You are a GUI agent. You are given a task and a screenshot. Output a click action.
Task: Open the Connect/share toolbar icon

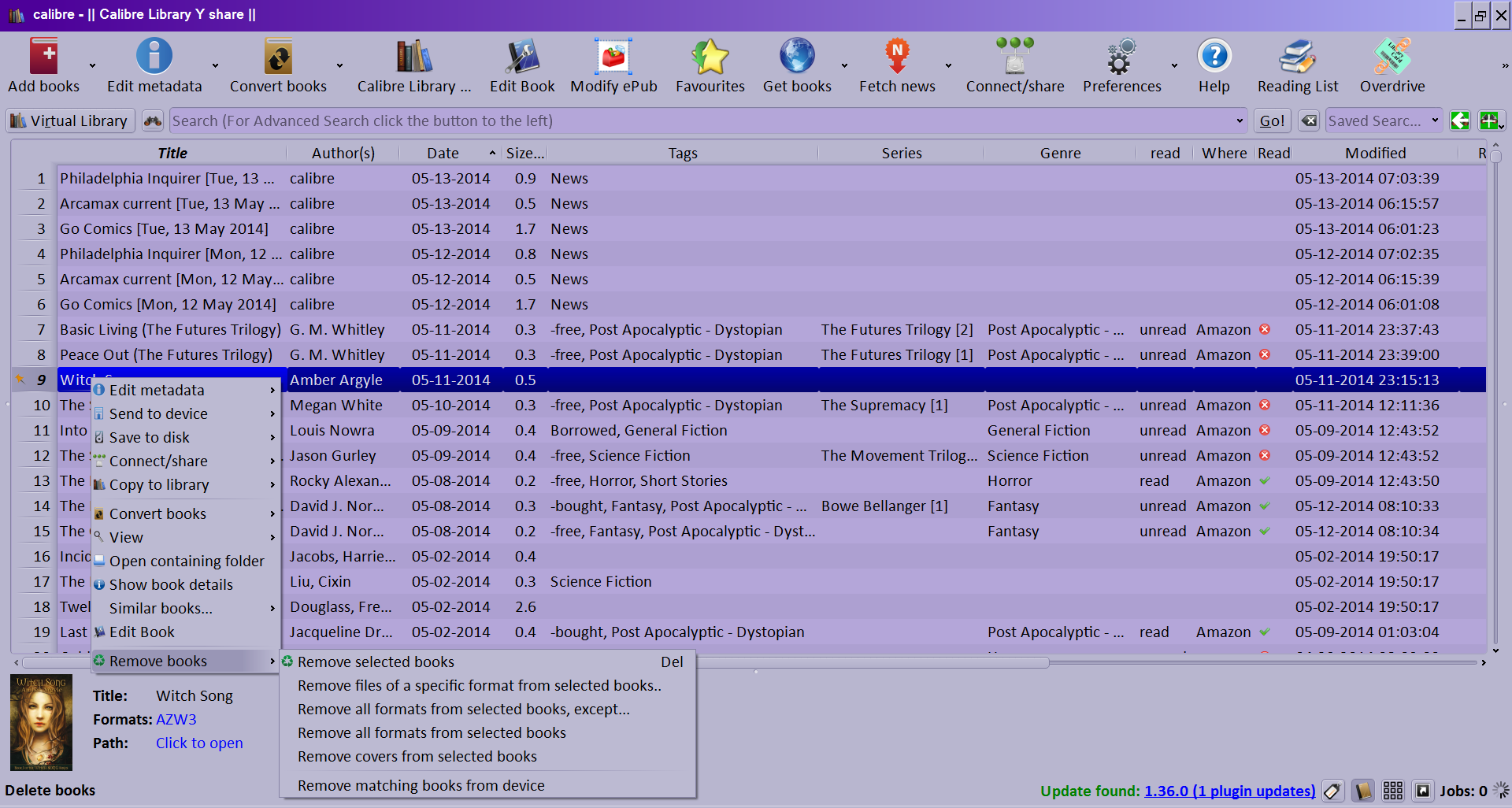[x=1015, y=57]
